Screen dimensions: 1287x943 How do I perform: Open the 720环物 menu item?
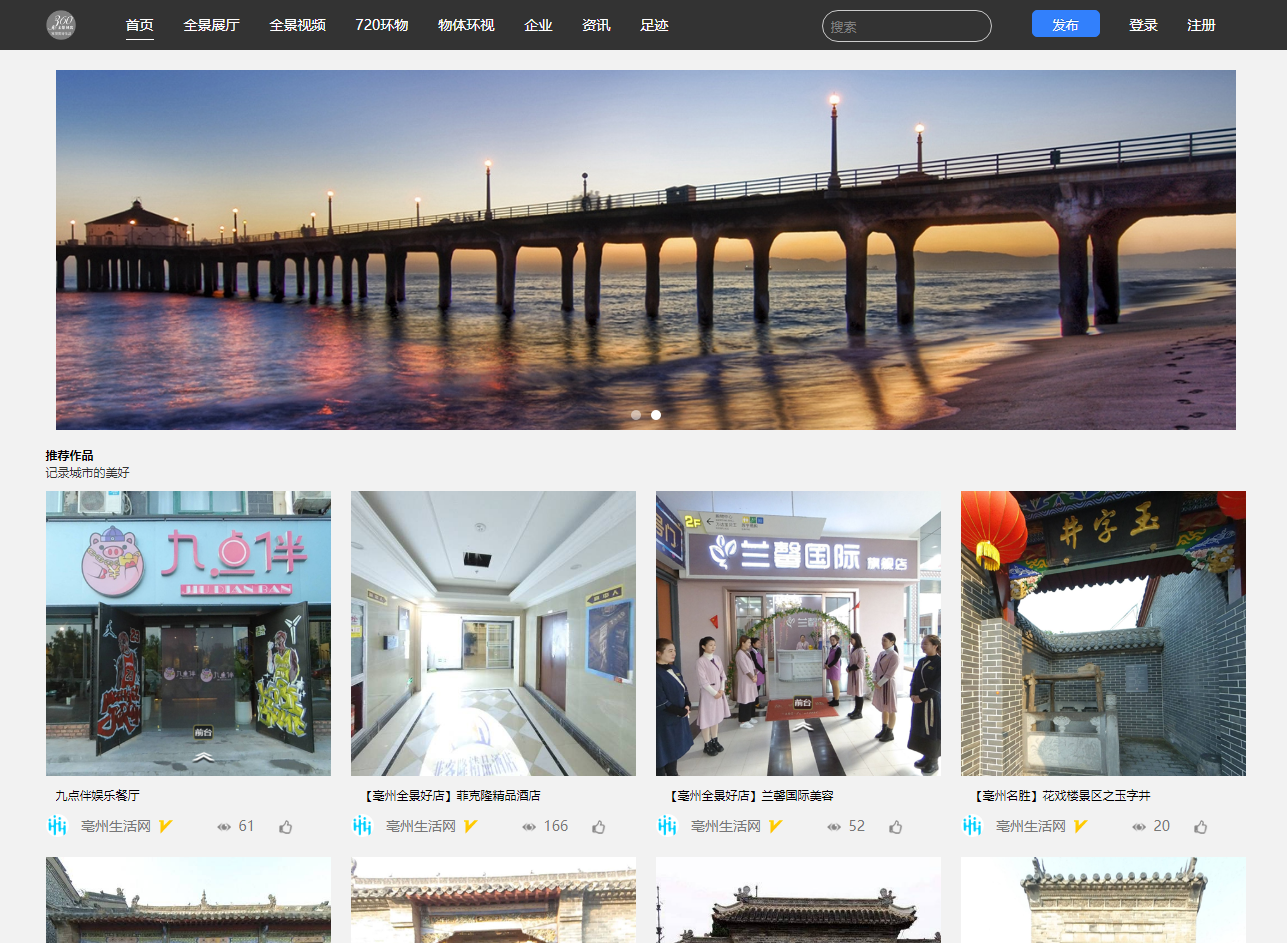tap(382, 25)
